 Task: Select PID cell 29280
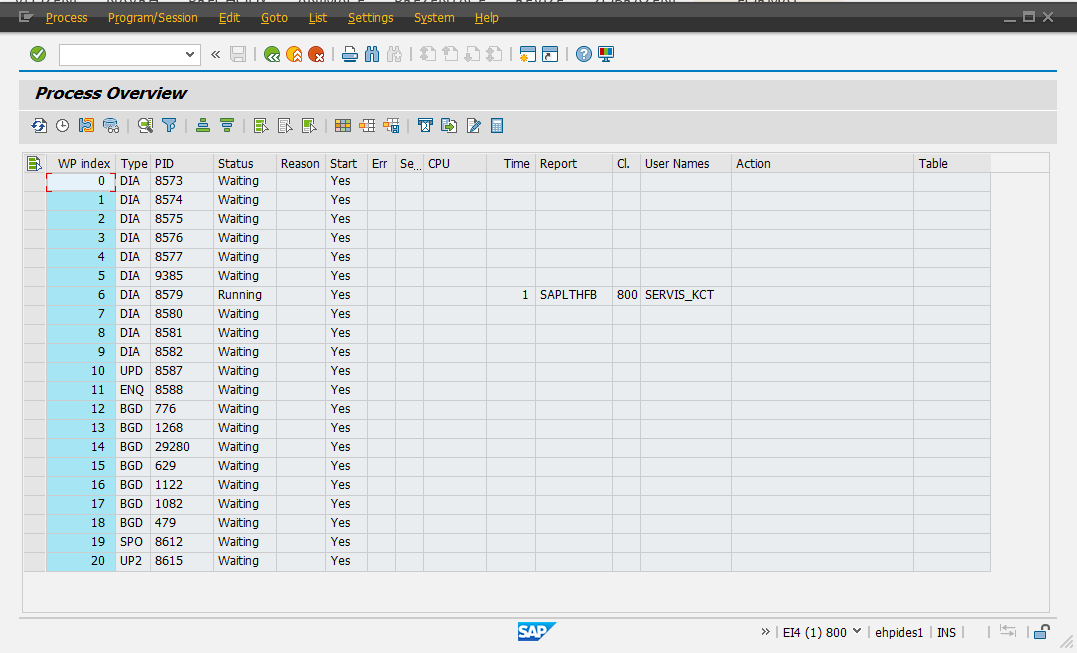click(182, 446)
